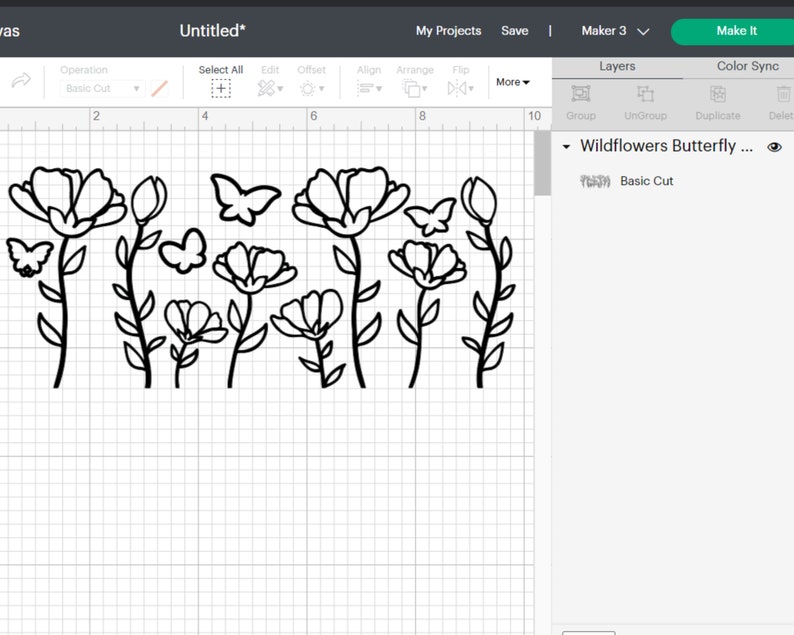The width and height of the screenshot is (794, 635).
Task: Open the More toolbar menu
Action: pos(512,82)
